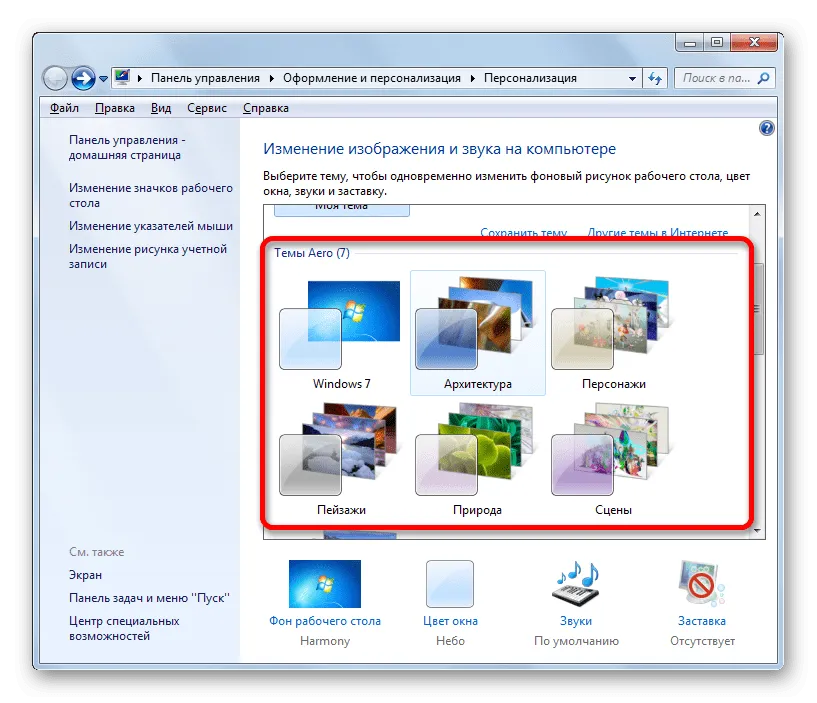Minimize the Personalization window
Image resolution: width=817 pixels, height=703 pixels.
(690, 43)
